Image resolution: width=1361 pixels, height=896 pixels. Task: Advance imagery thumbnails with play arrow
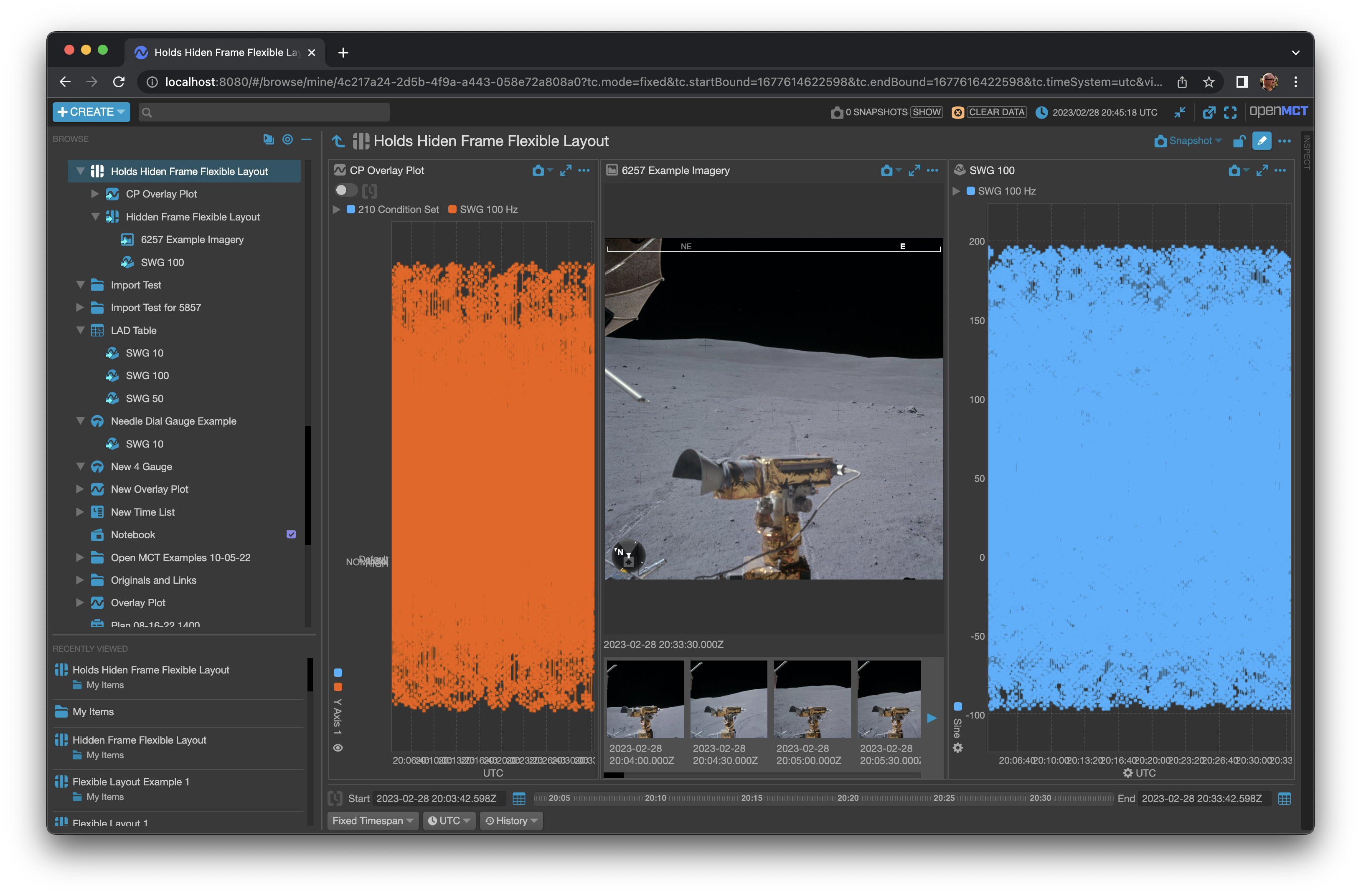pos(932,719)
